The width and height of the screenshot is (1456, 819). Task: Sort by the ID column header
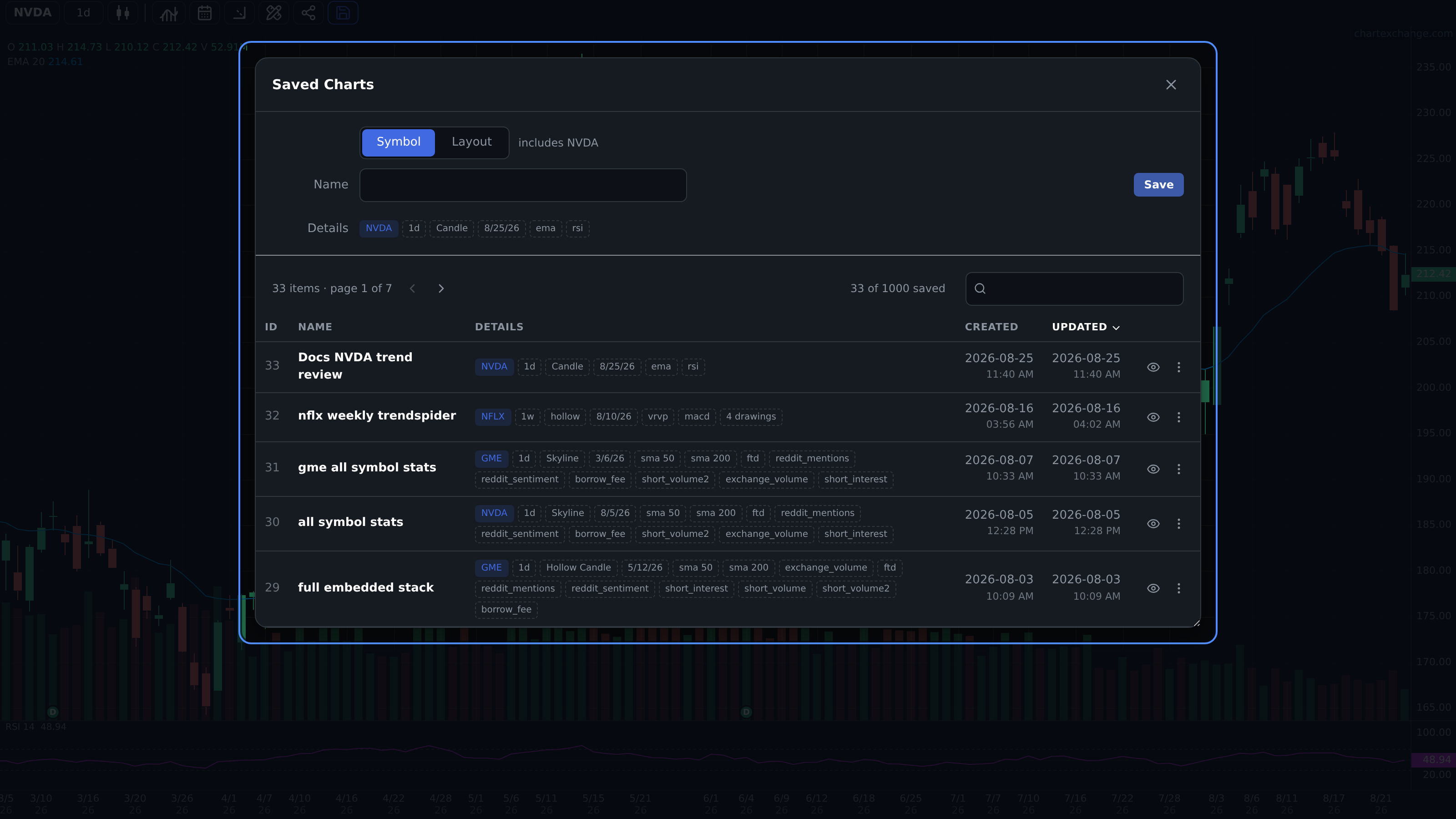pyautogui.click(x=271, y=327)
